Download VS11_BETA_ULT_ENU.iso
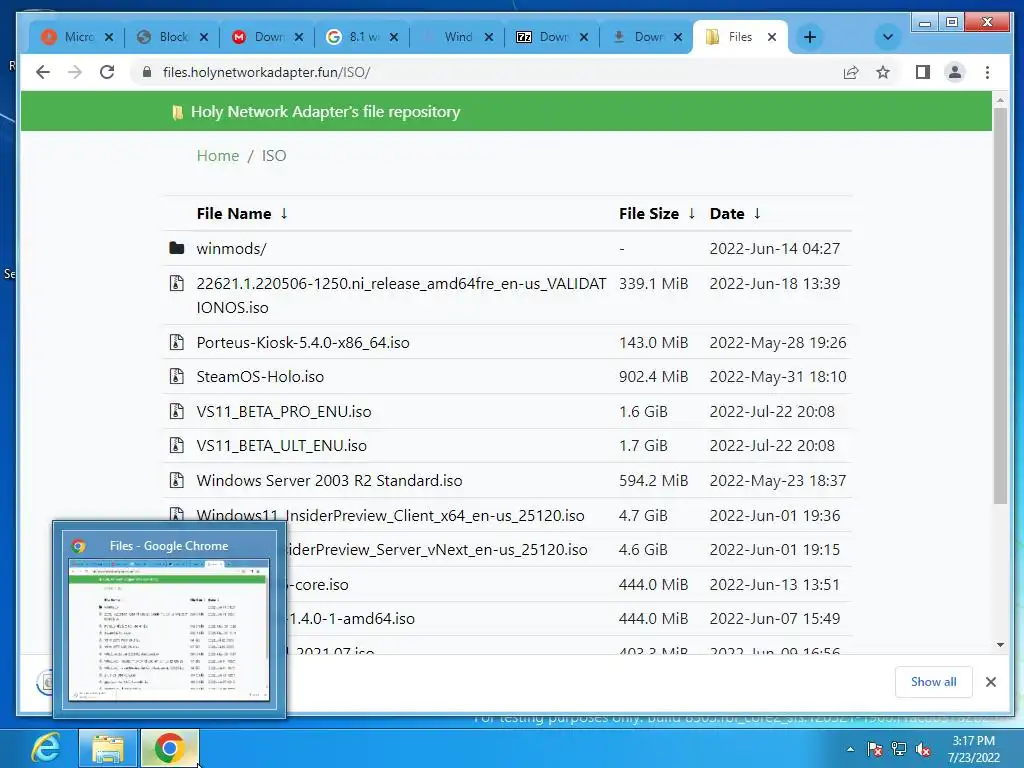1024x768 pixels. coord(281,445)
